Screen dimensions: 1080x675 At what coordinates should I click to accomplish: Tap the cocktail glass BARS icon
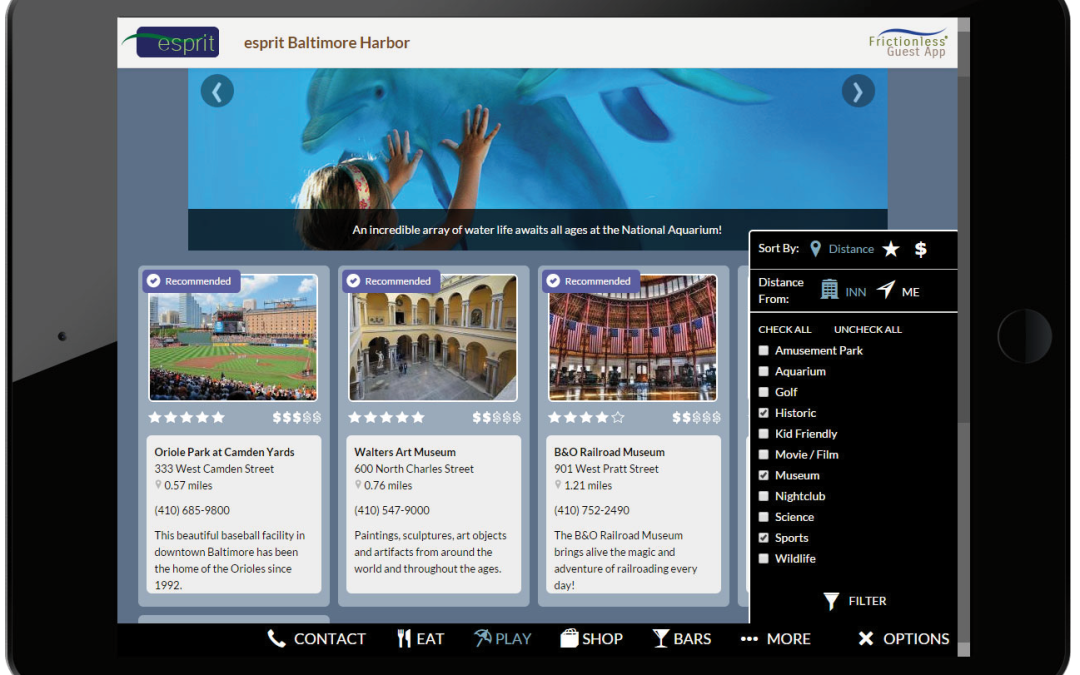click(661, 638)
